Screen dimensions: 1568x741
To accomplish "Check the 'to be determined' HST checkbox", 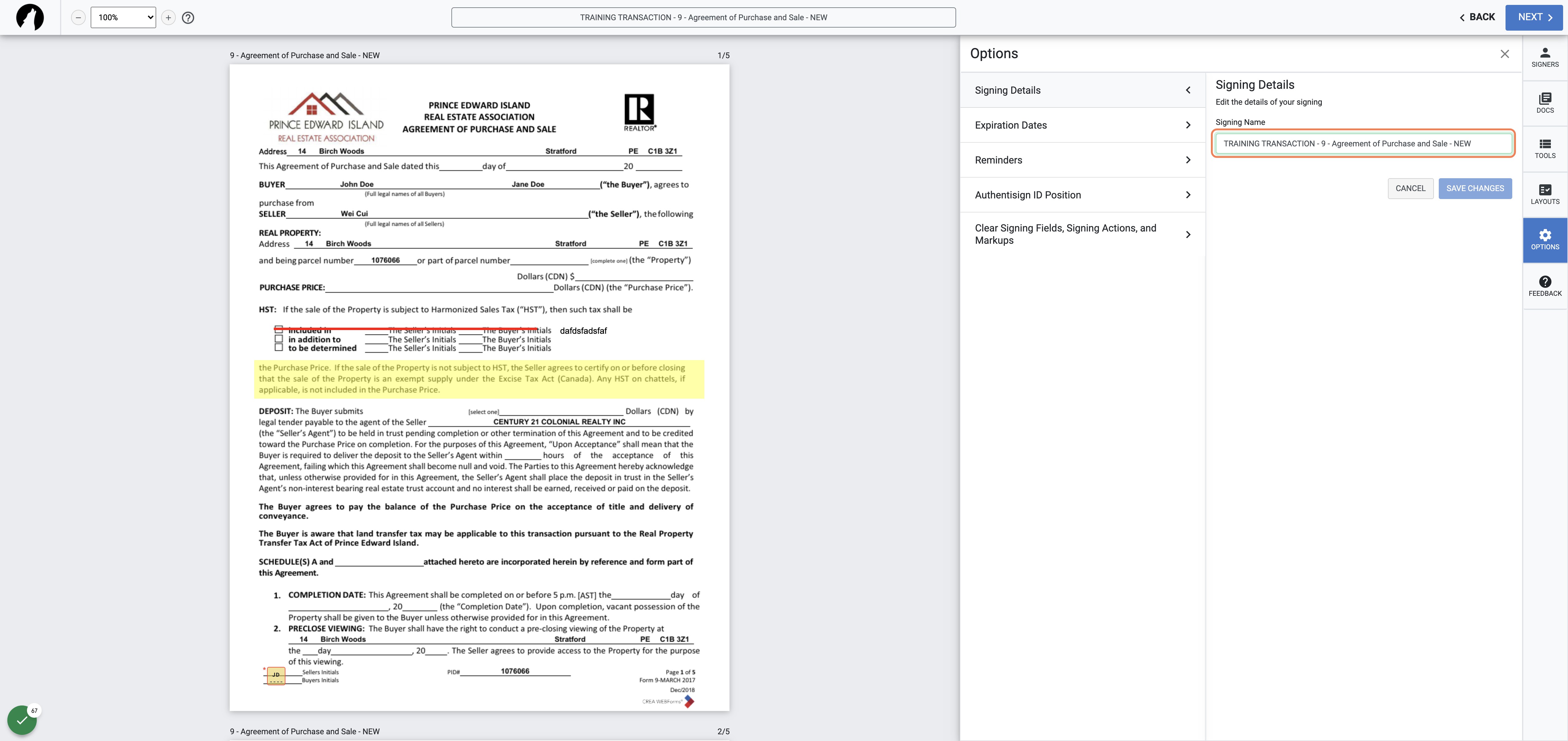I will click(279, 347).
